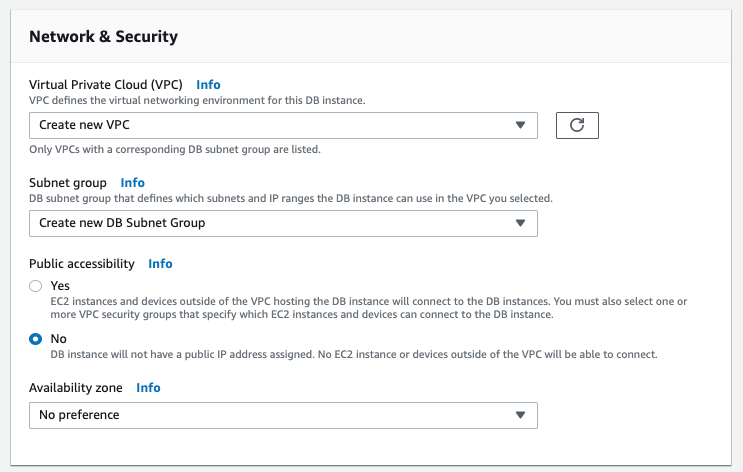This screenshot has width=743, height=472.
Task: Click the Public accessibility field label
Action: click(x=82, y=264)
